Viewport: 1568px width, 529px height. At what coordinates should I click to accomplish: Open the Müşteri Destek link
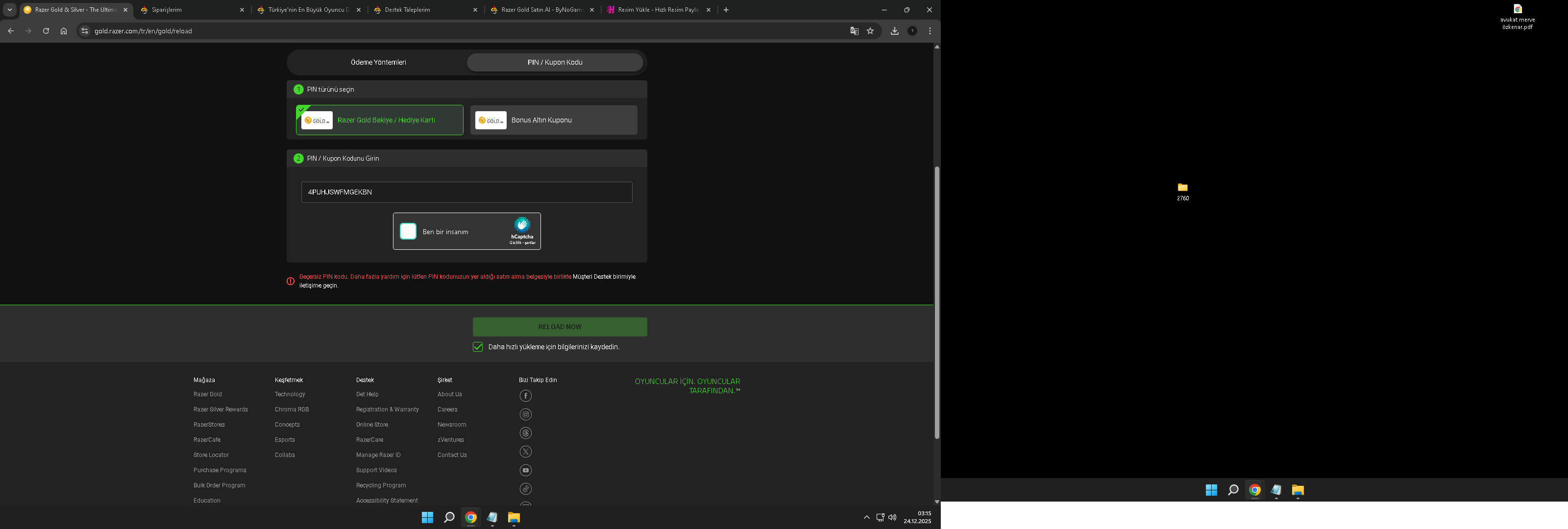pyautogui.click(x=591, y=276)
